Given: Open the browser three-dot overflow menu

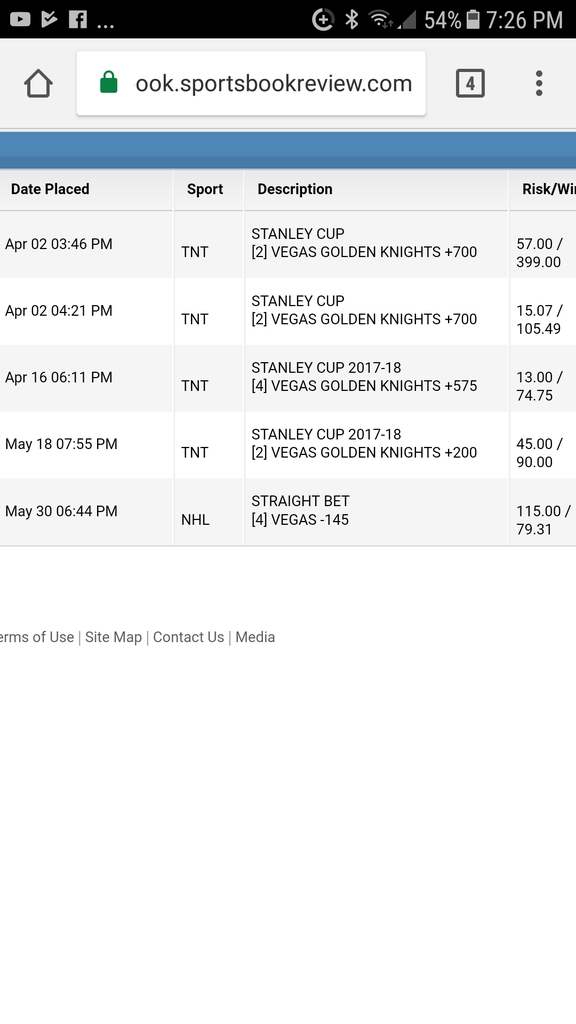Looking at the screenshot, I should pyautogui.click(x=539, y=84).
